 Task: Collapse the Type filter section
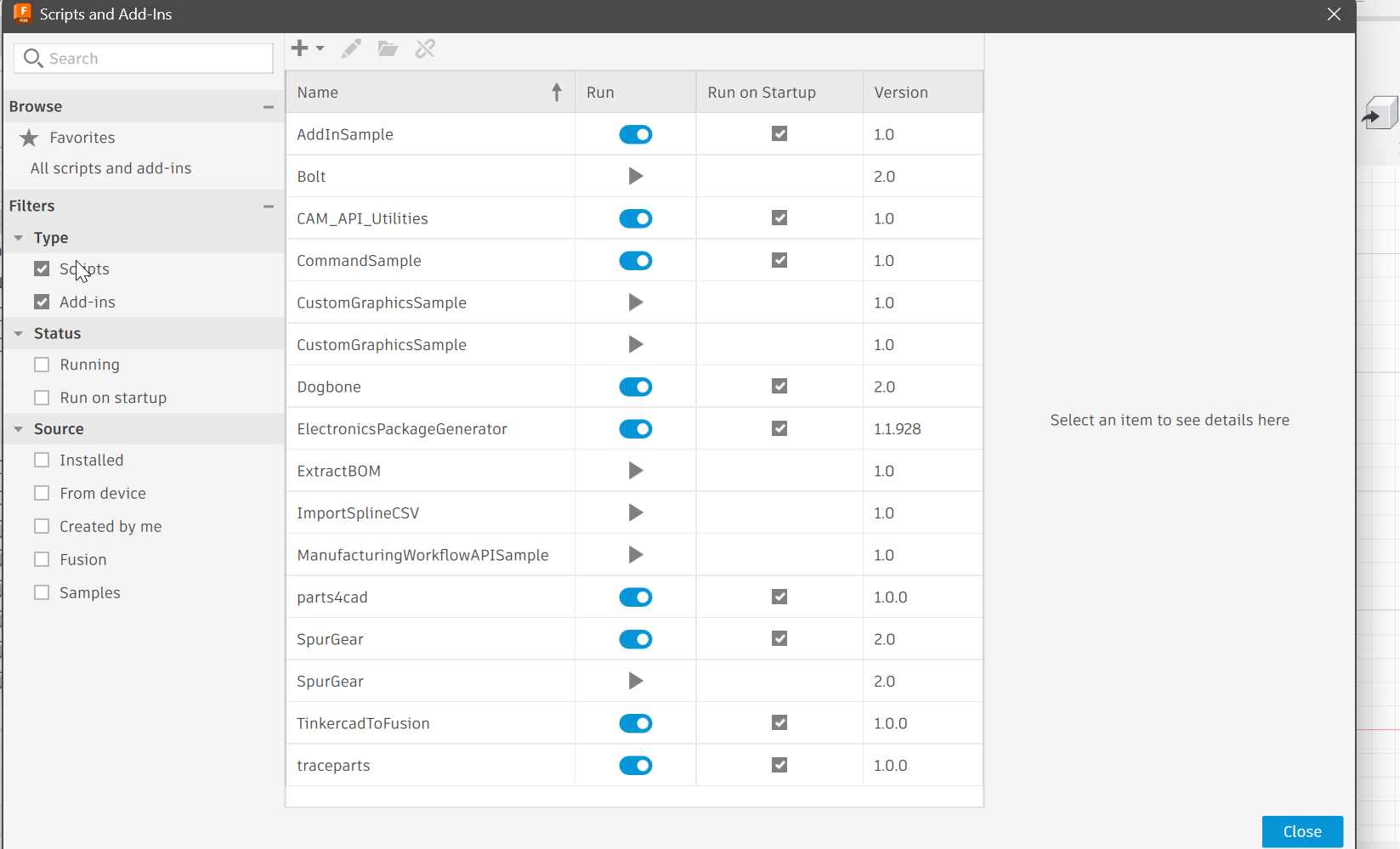[x=19, y=238]
